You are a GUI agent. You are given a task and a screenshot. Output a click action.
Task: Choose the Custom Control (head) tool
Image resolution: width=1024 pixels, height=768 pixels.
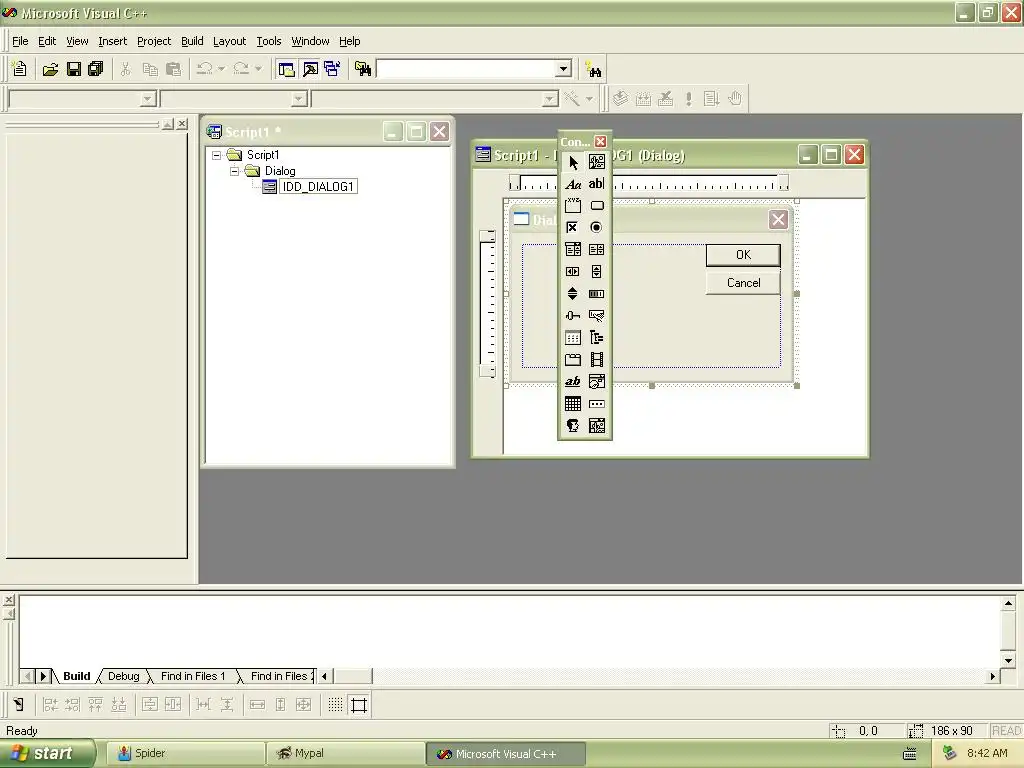click(573, 426)
